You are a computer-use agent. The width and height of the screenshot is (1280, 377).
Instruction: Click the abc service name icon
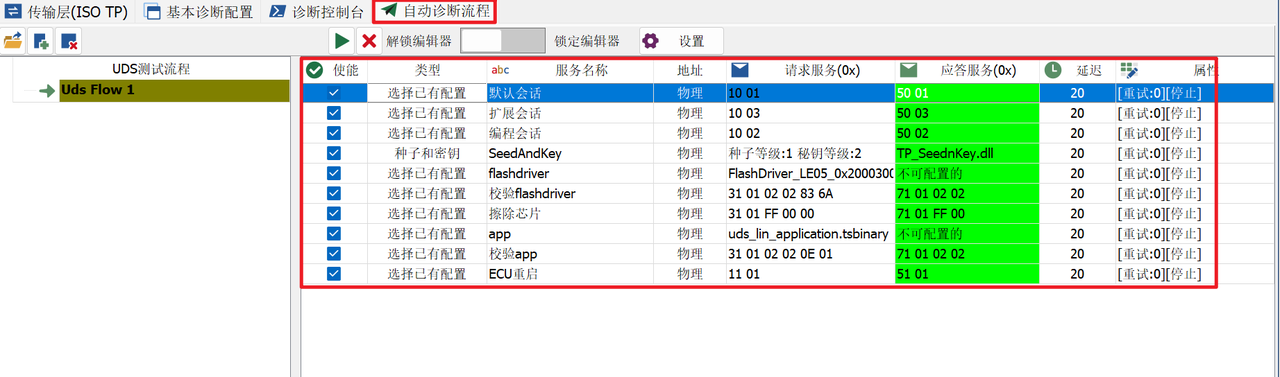click(x=500, y=71)
